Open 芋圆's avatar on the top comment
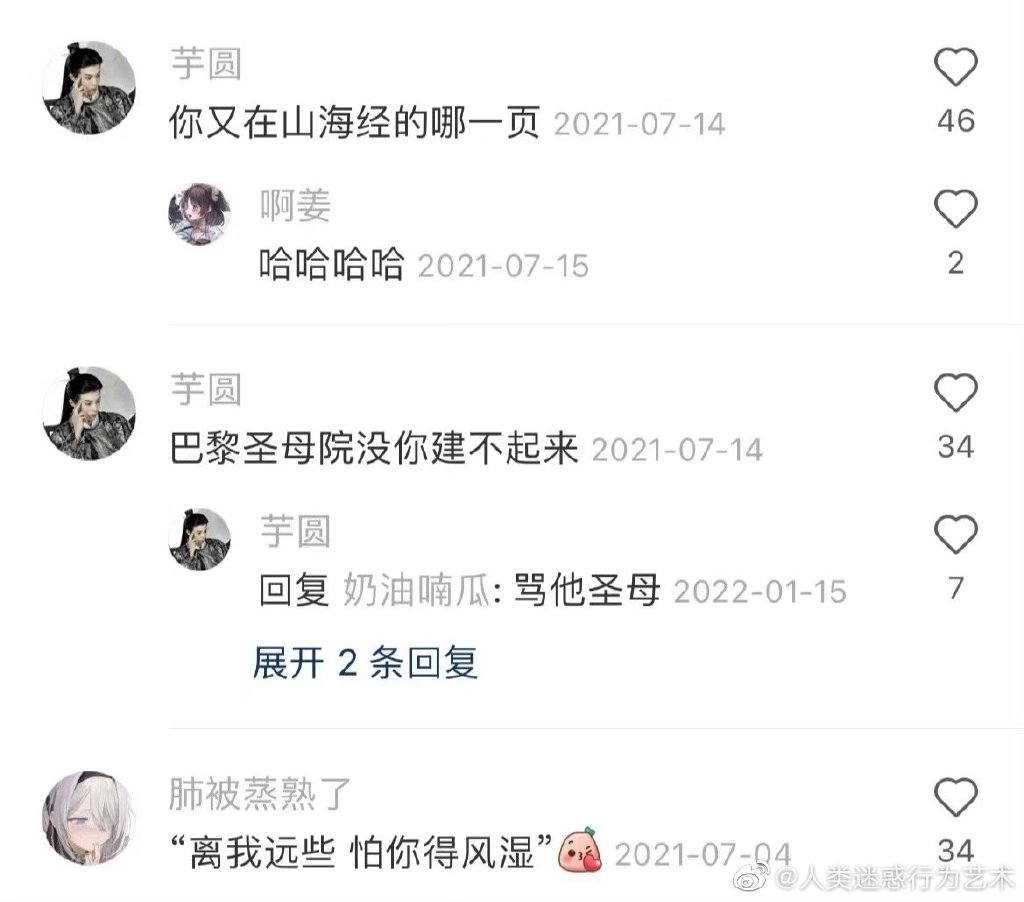This screenshot has width=1024, height=902. tap(89, 88)
